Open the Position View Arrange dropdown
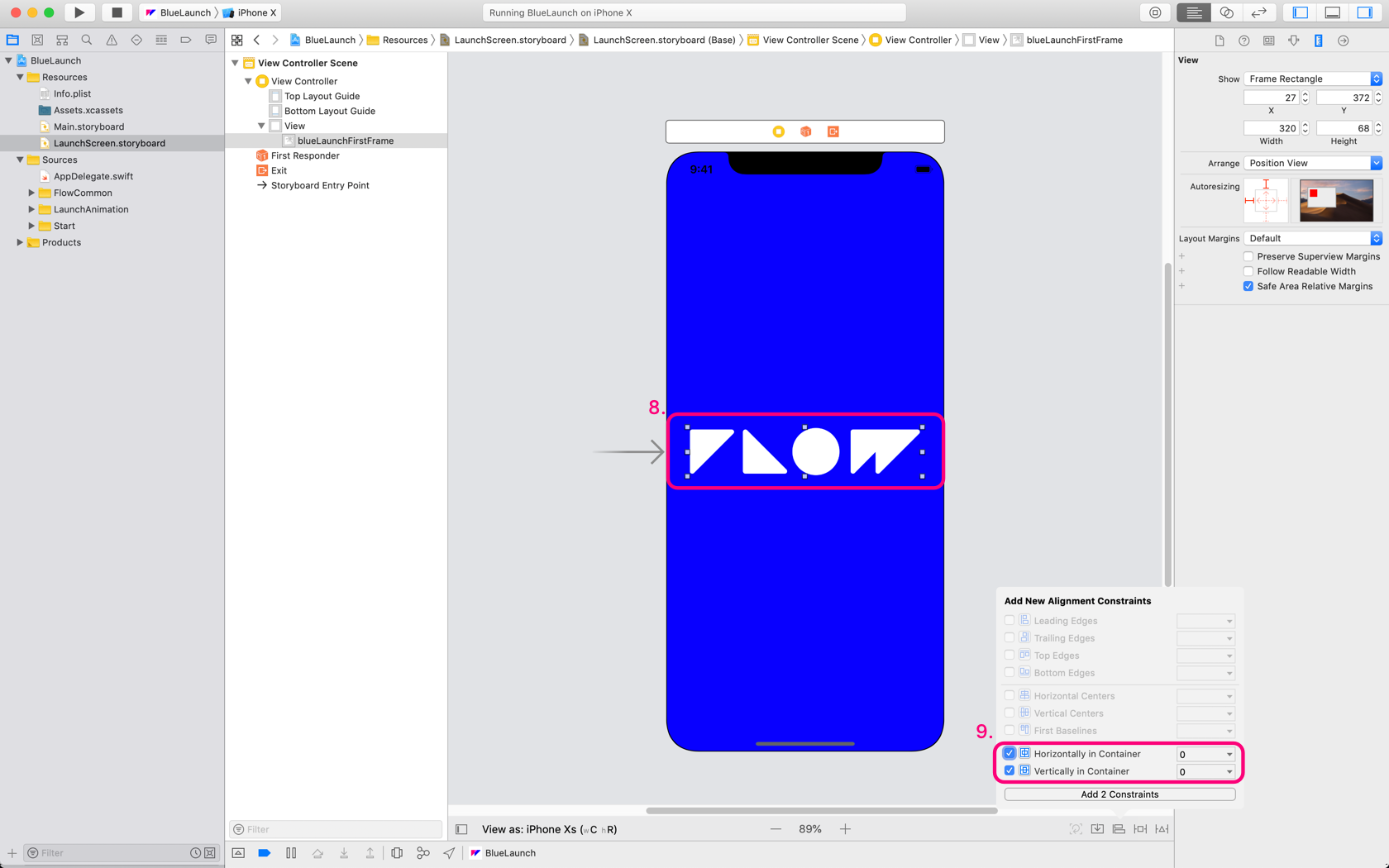Screen dimensions: 1389x868 tap(1312, 163)
